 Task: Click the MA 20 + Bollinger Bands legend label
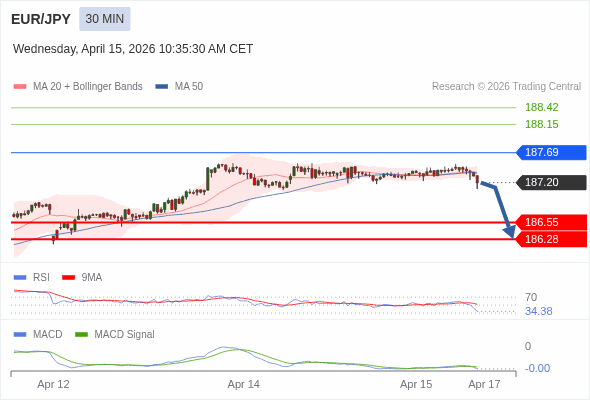tap(88, 87)
